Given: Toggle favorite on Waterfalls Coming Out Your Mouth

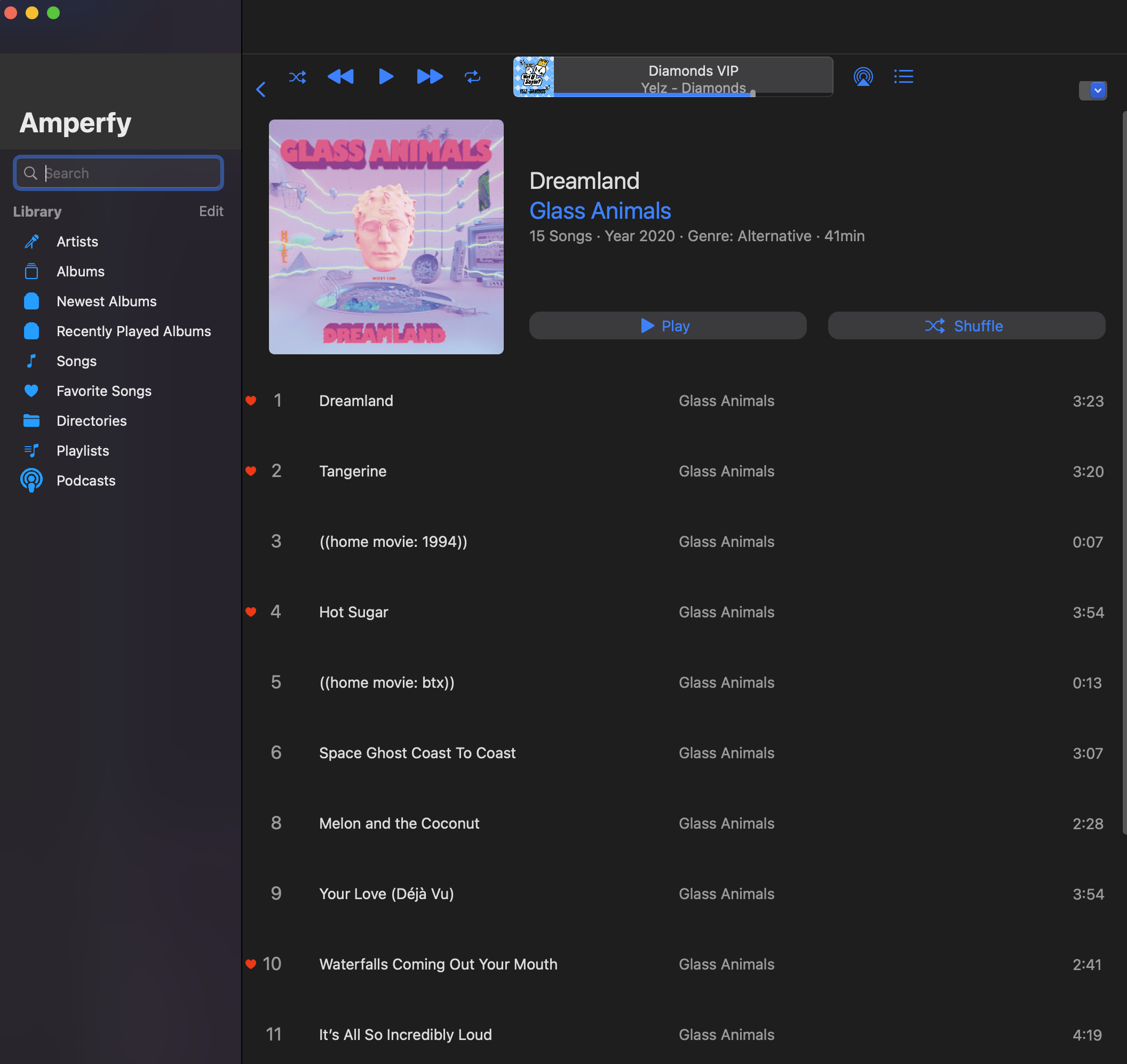Looking at the screenshot, I should pyautogui.click(x=250, y=963).
